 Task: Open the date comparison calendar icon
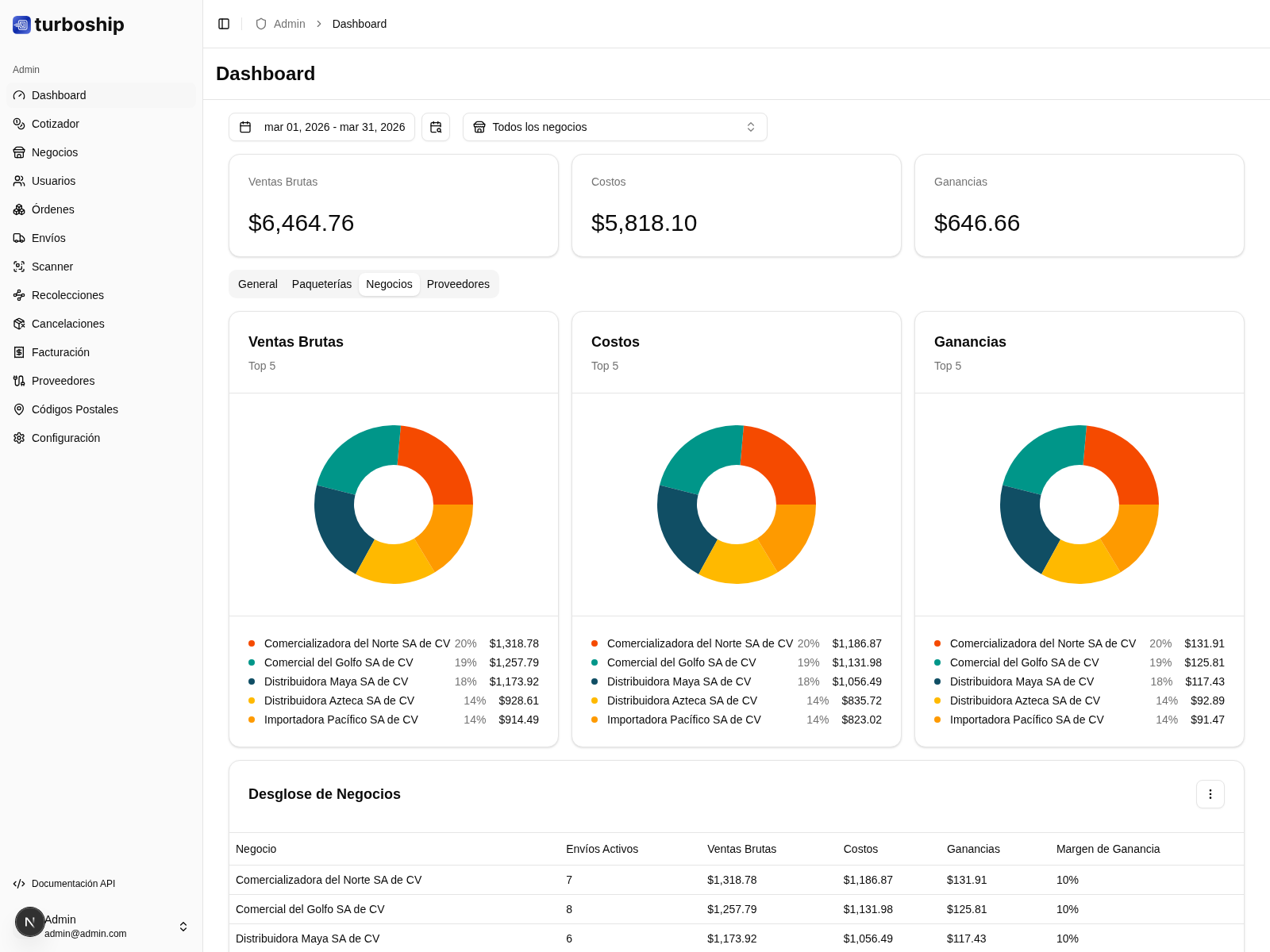[436, 127]
